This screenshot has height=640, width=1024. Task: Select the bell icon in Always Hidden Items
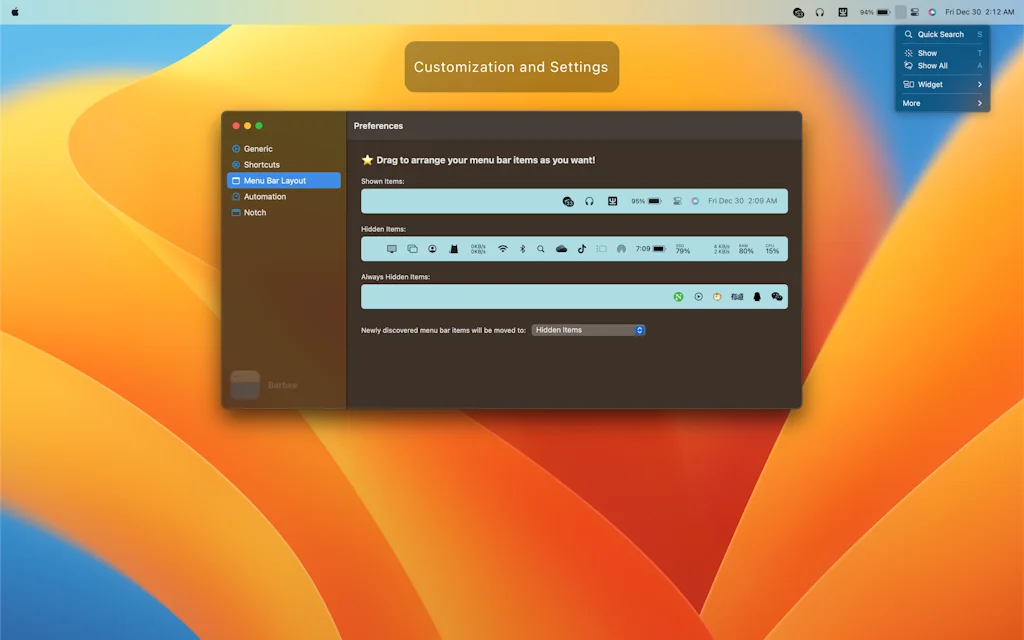tap(757, 296)
